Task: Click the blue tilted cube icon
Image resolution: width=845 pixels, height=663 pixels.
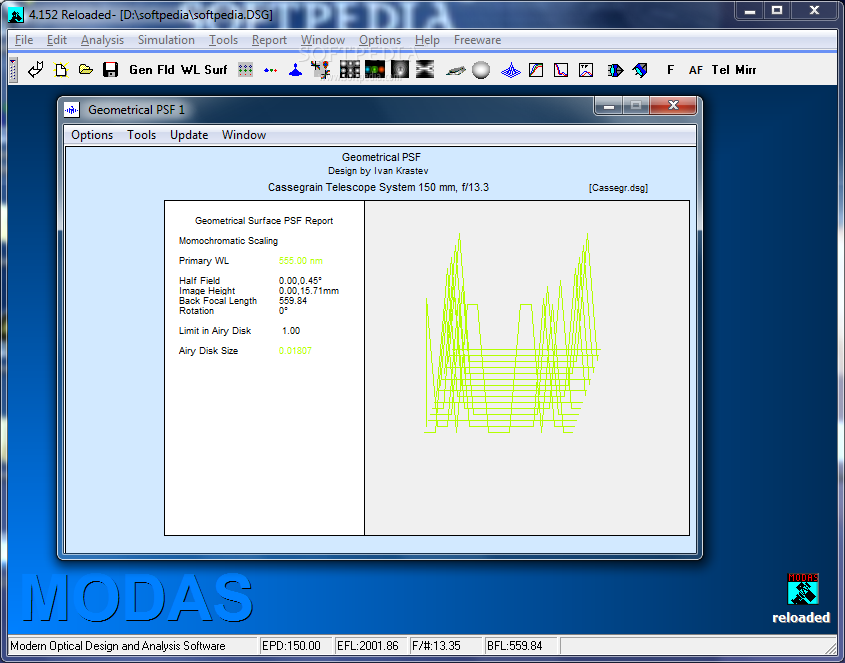Action: click(640, 70)
